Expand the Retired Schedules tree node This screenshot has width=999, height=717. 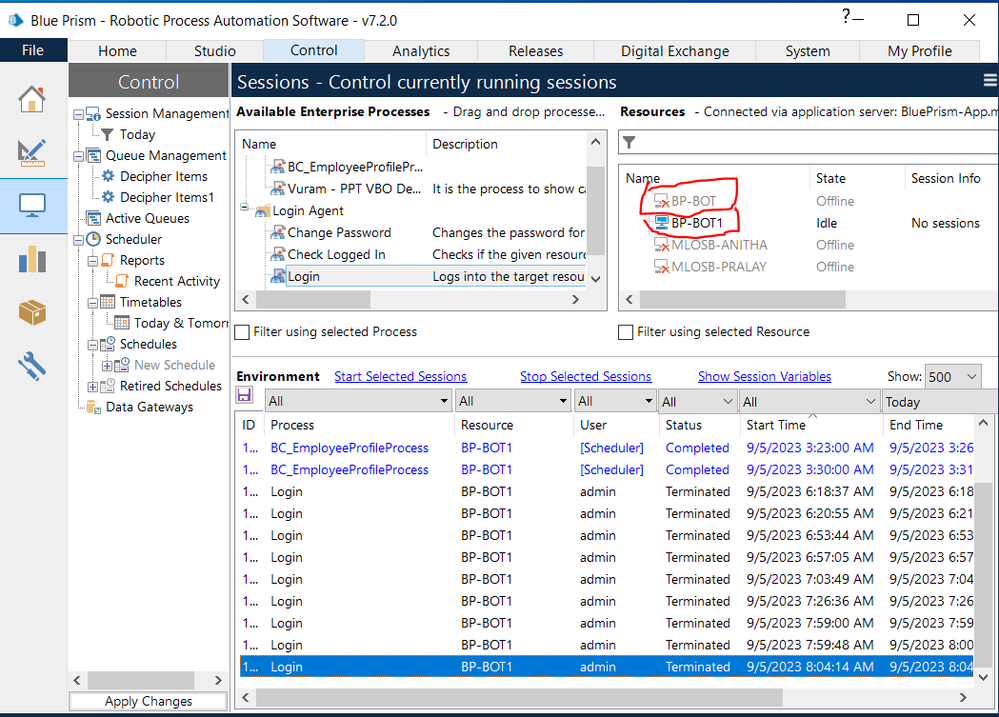(94, 386)
